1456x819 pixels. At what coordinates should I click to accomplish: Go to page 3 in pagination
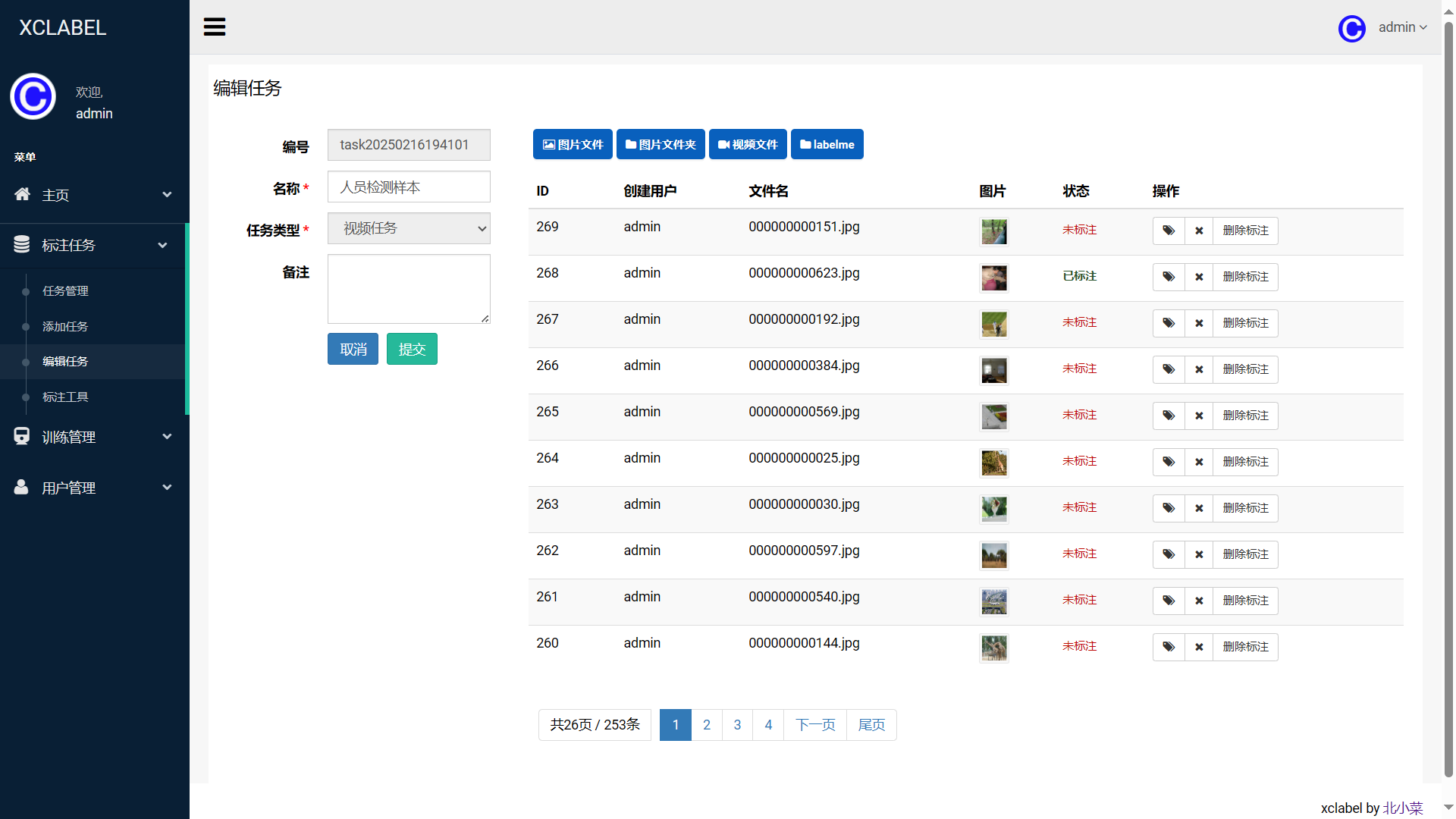click(x=737, y=725)
